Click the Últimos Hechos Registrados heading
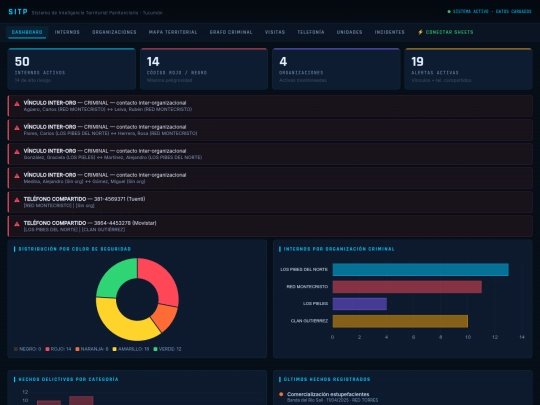Viewport: 540px width, 405px height. pyautogui.click(x=327, y=379)
